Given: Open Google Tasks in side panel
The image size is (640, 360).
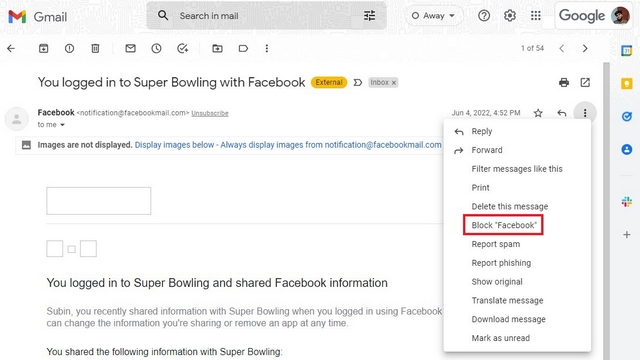Looking at the screenshot, I should coord(627,117).
